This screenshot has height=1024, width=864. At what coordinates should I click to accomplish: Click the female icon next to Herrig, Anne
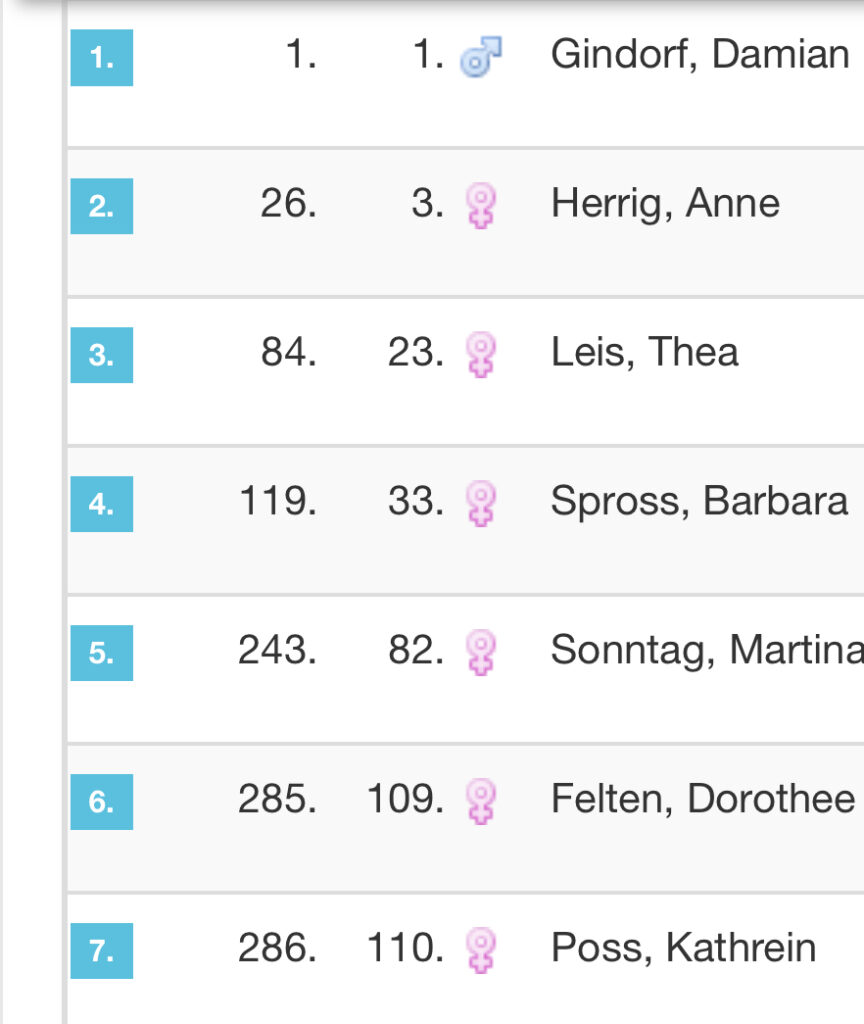pos(481,206)
